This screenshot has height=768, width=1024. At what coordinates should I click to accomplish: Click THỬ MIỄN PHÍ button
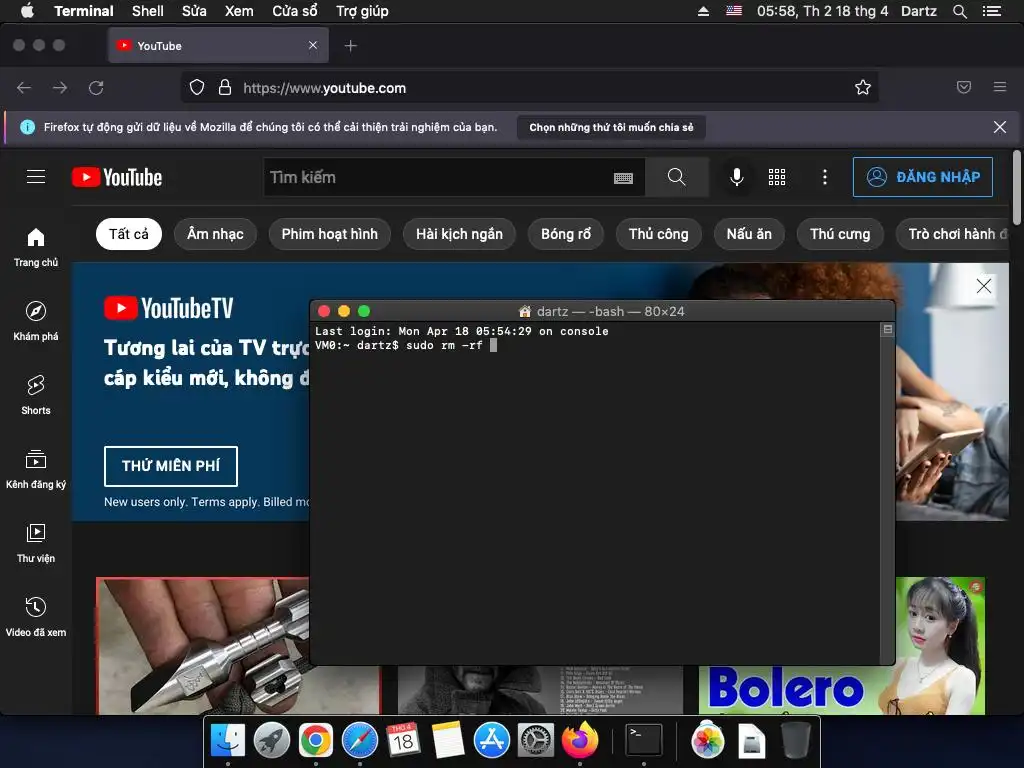170,466
